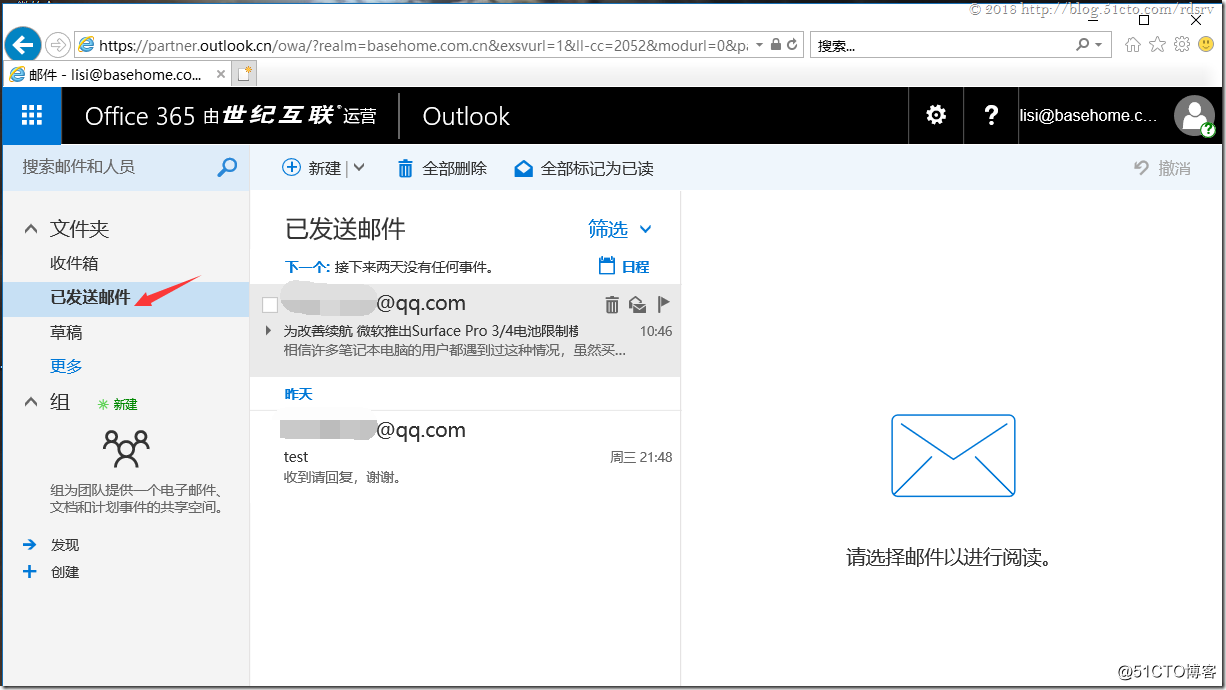1226x690 pixels.
Task: Click the 下一个 next event label
Action: (307, 267)
